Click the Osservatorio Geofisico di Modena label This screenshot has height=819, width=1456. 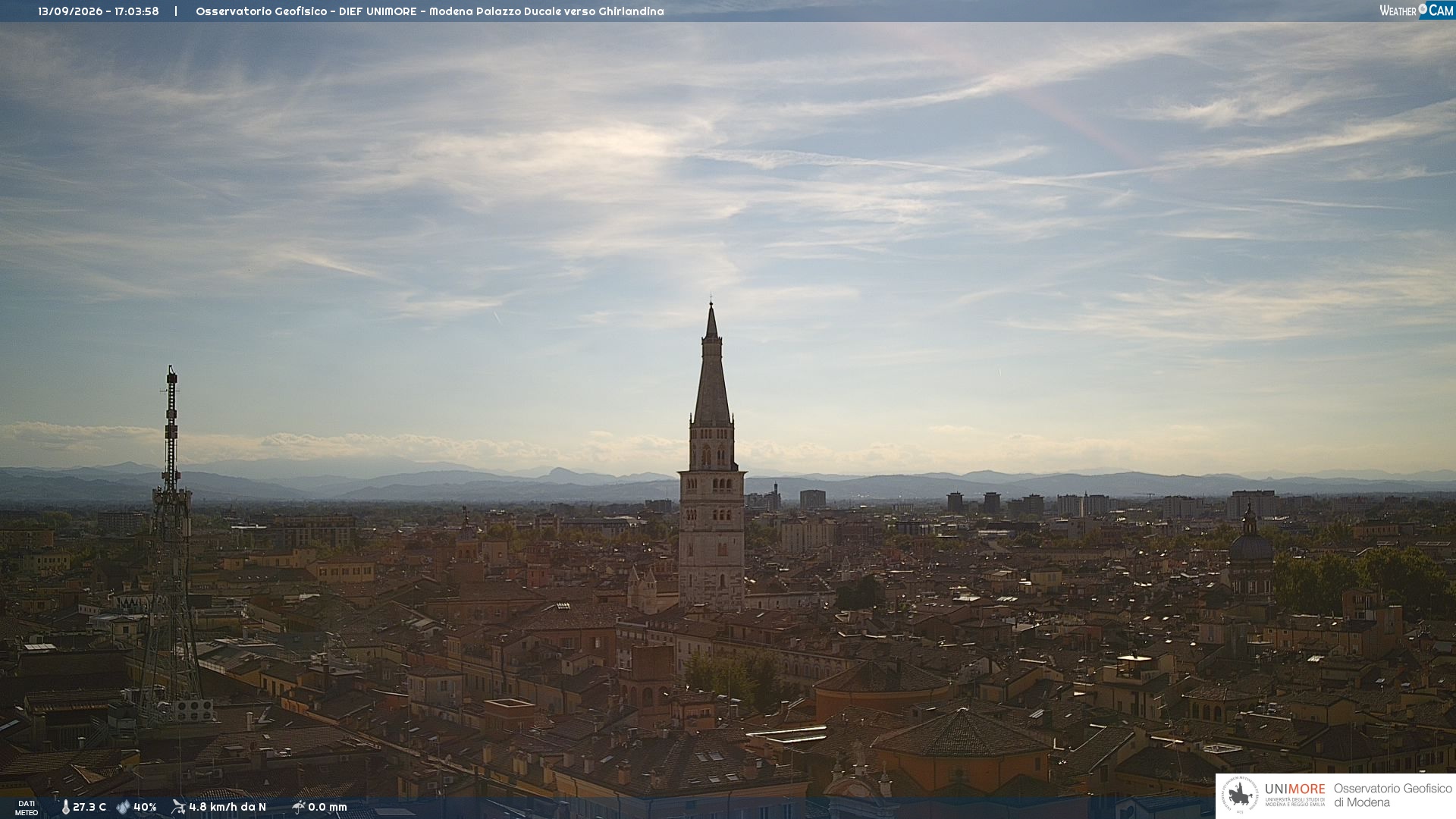pyautogui.click(x=1393, y=795)
